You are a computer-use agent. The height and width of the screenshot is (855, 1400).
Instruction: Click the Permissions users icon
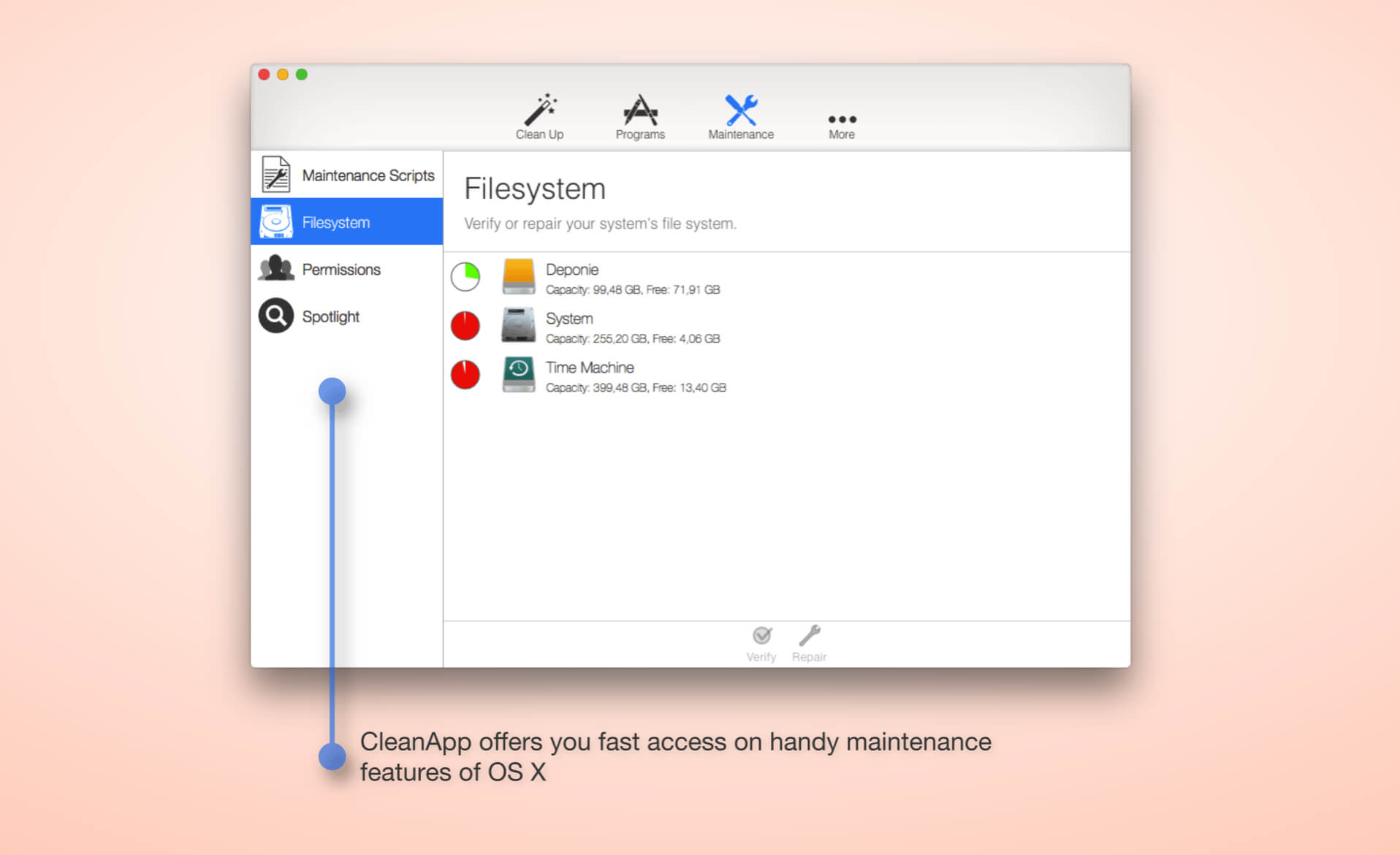(275, 269)
